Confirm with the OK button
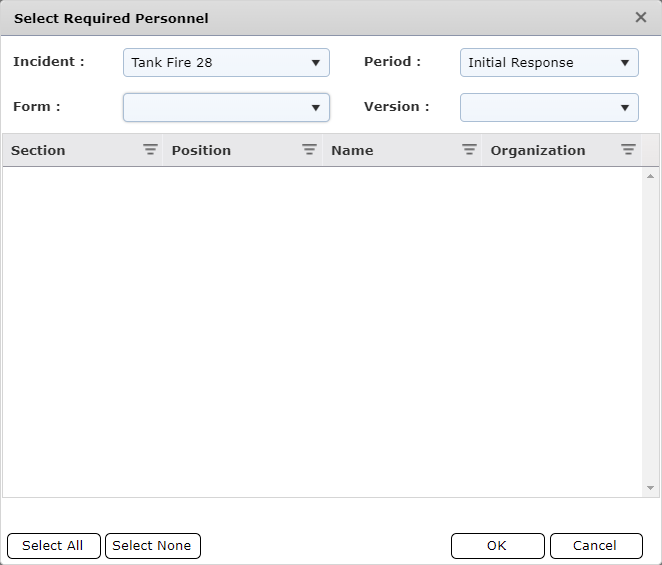Viewport: 662px width, 565px height. (x=497, y=546)
